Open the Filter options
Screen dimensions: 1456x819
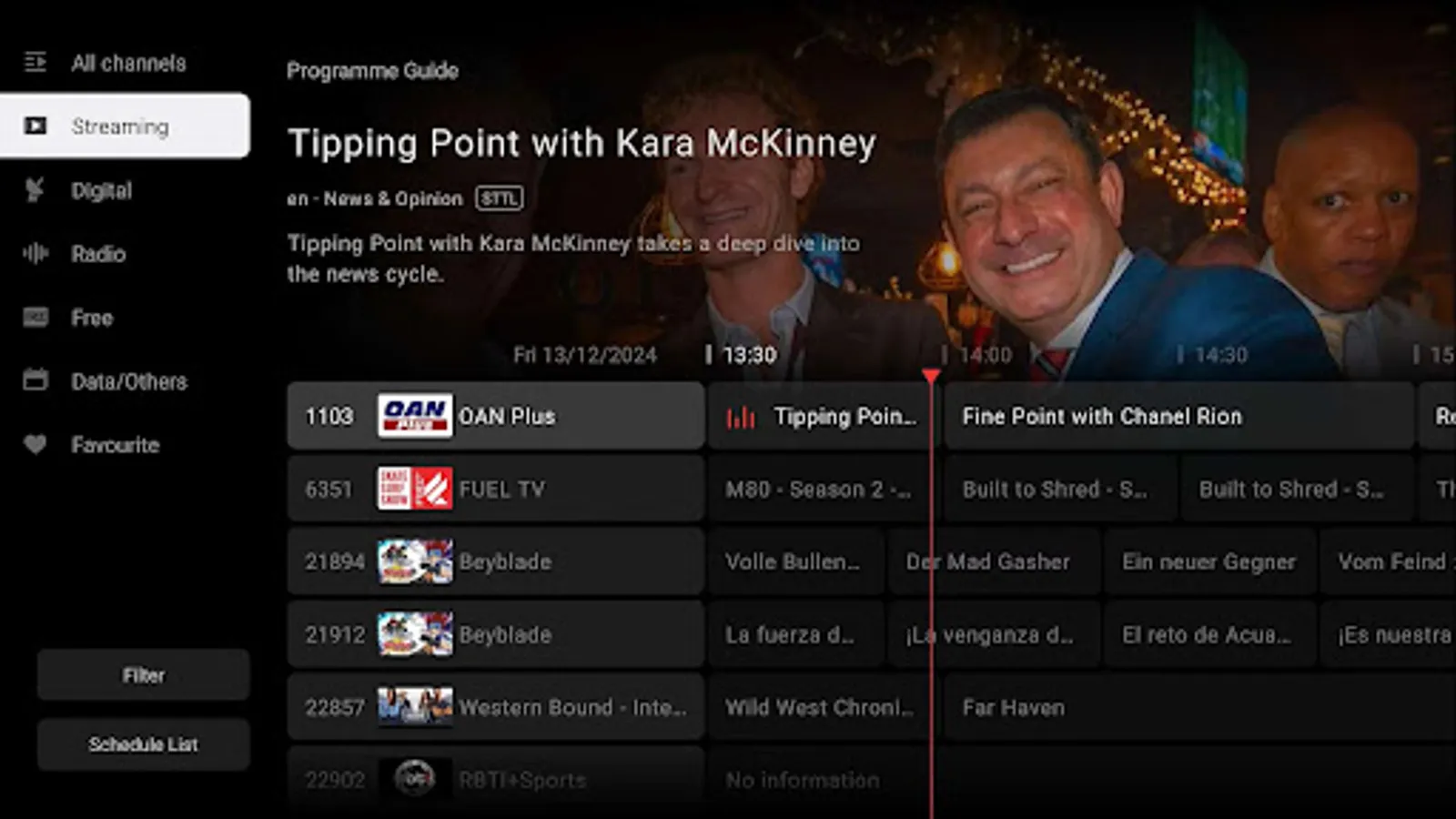[x=143, y=675]
